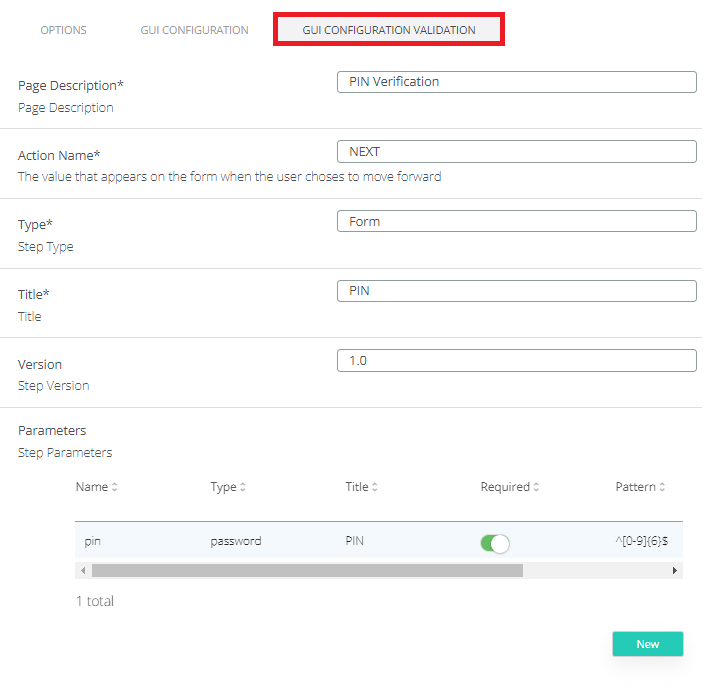The height and width of the screenshot is (688, 711).
Task: Toggle the Required switch for pin
Action: (495, 543)
